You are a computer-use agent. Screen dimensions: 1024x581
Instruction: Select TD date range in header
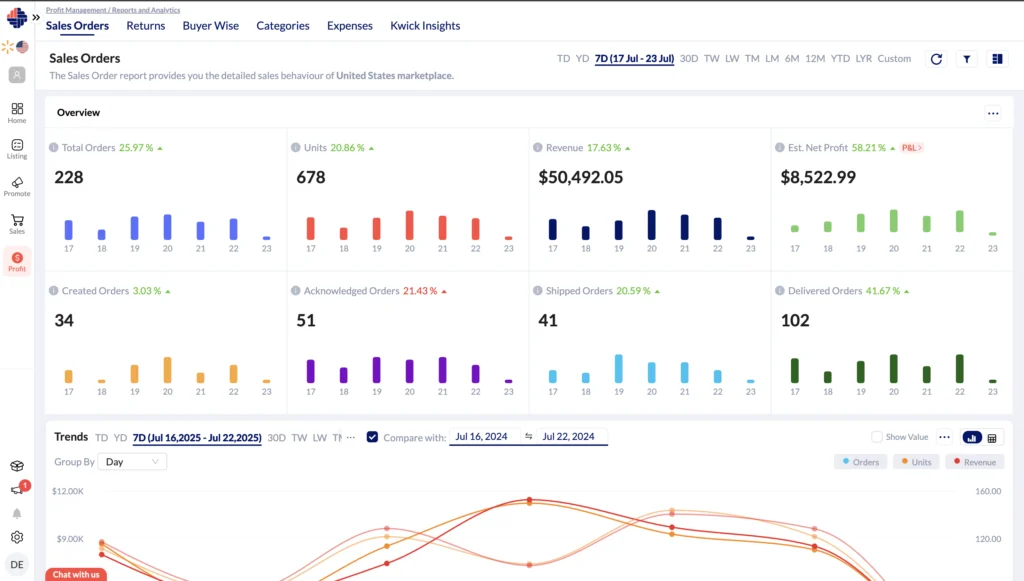[x=563, y=58]
